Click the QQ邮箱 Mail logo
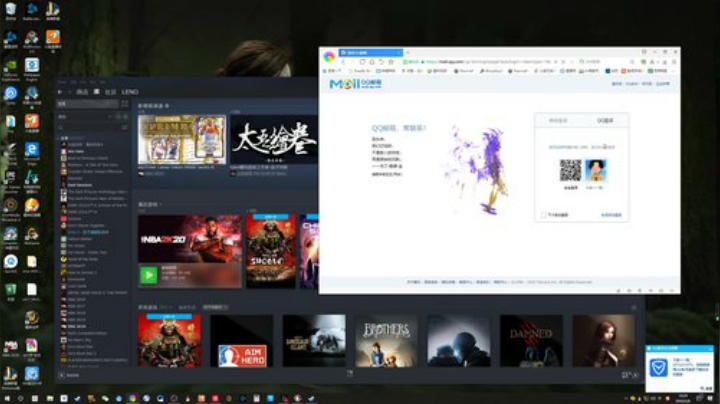 [x=355, y=84]
